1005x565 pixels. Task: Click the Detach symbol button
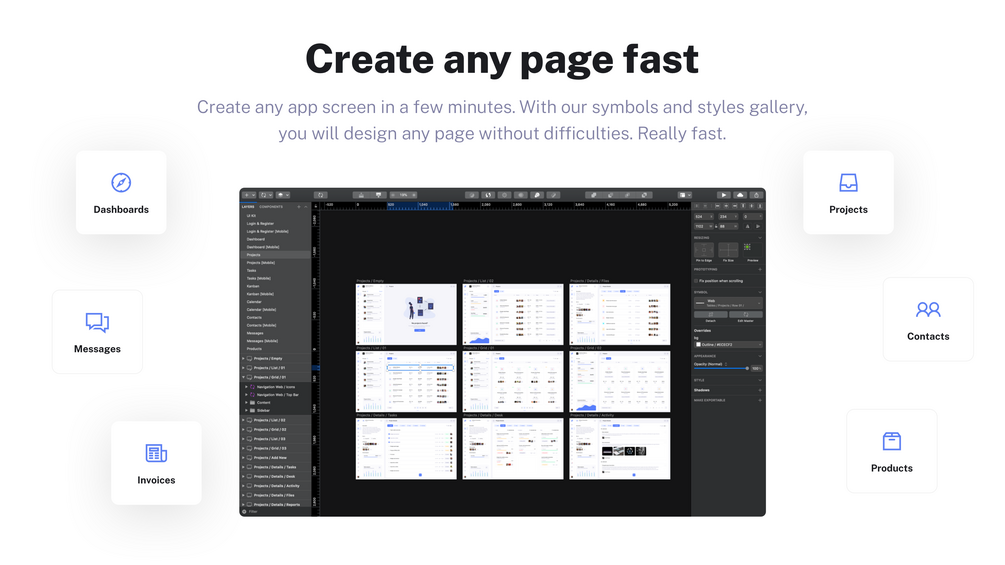(x=711, y=315)
